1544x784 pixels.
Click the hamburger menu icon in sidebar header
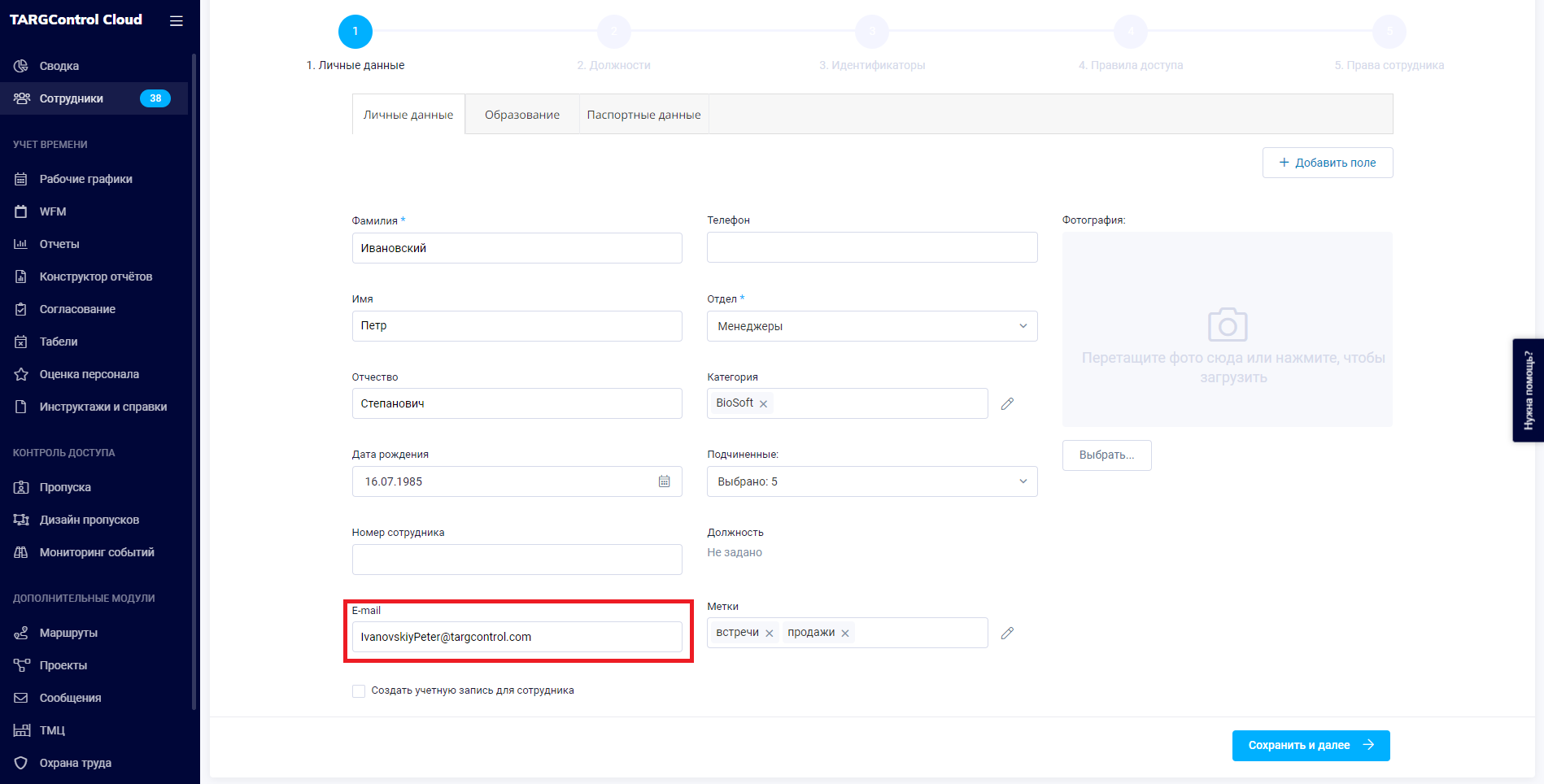click(176, 21)
